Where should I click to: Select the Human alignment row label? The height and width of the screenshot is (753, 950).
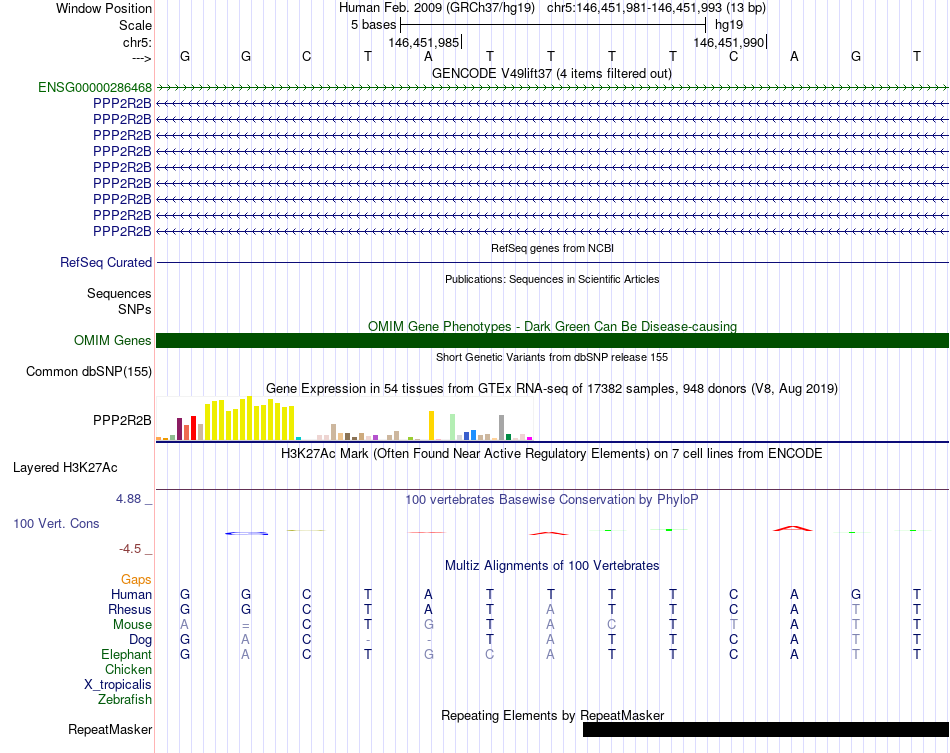pos(131,594)
